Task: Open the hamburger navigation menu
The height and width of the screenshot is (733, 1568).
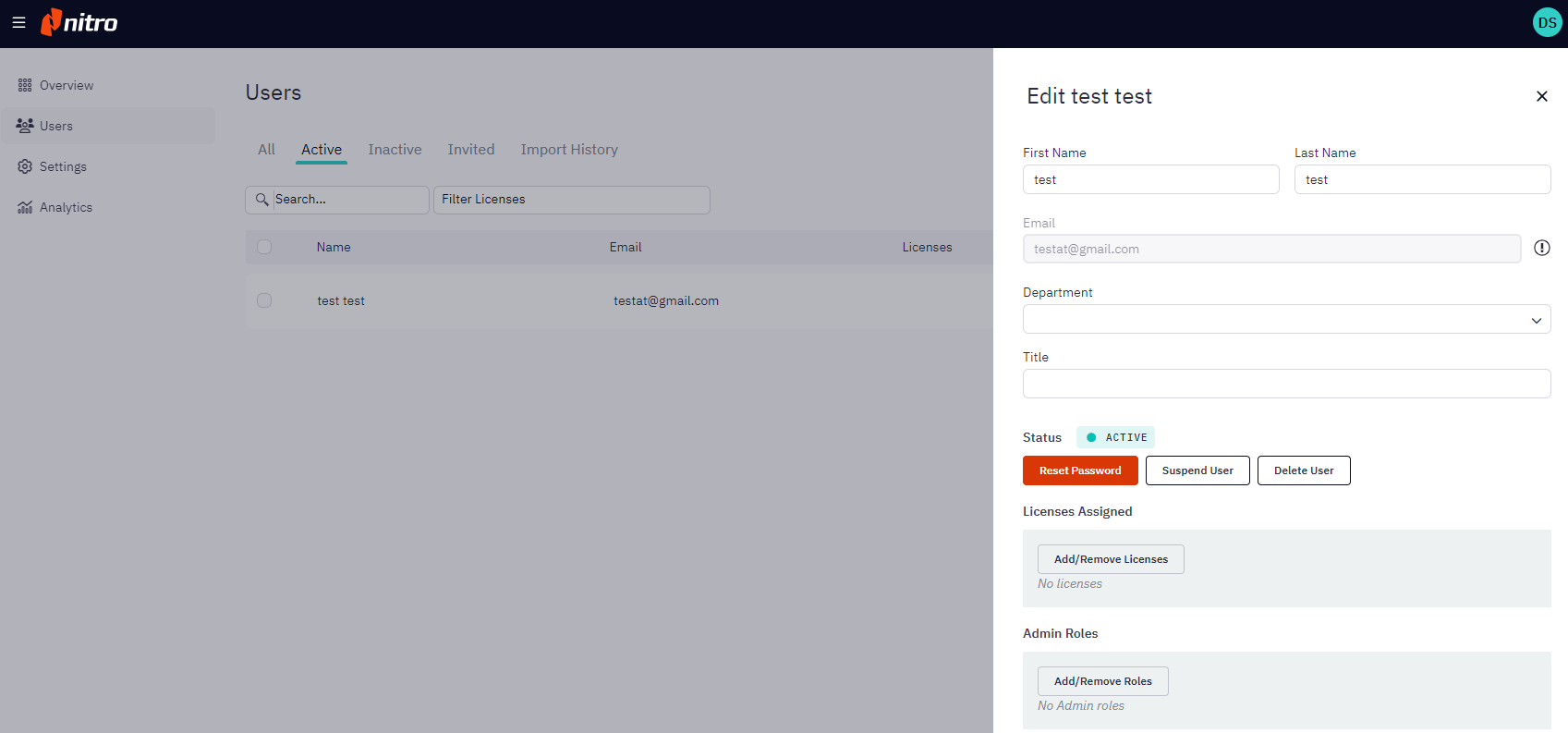Action: 18,22
